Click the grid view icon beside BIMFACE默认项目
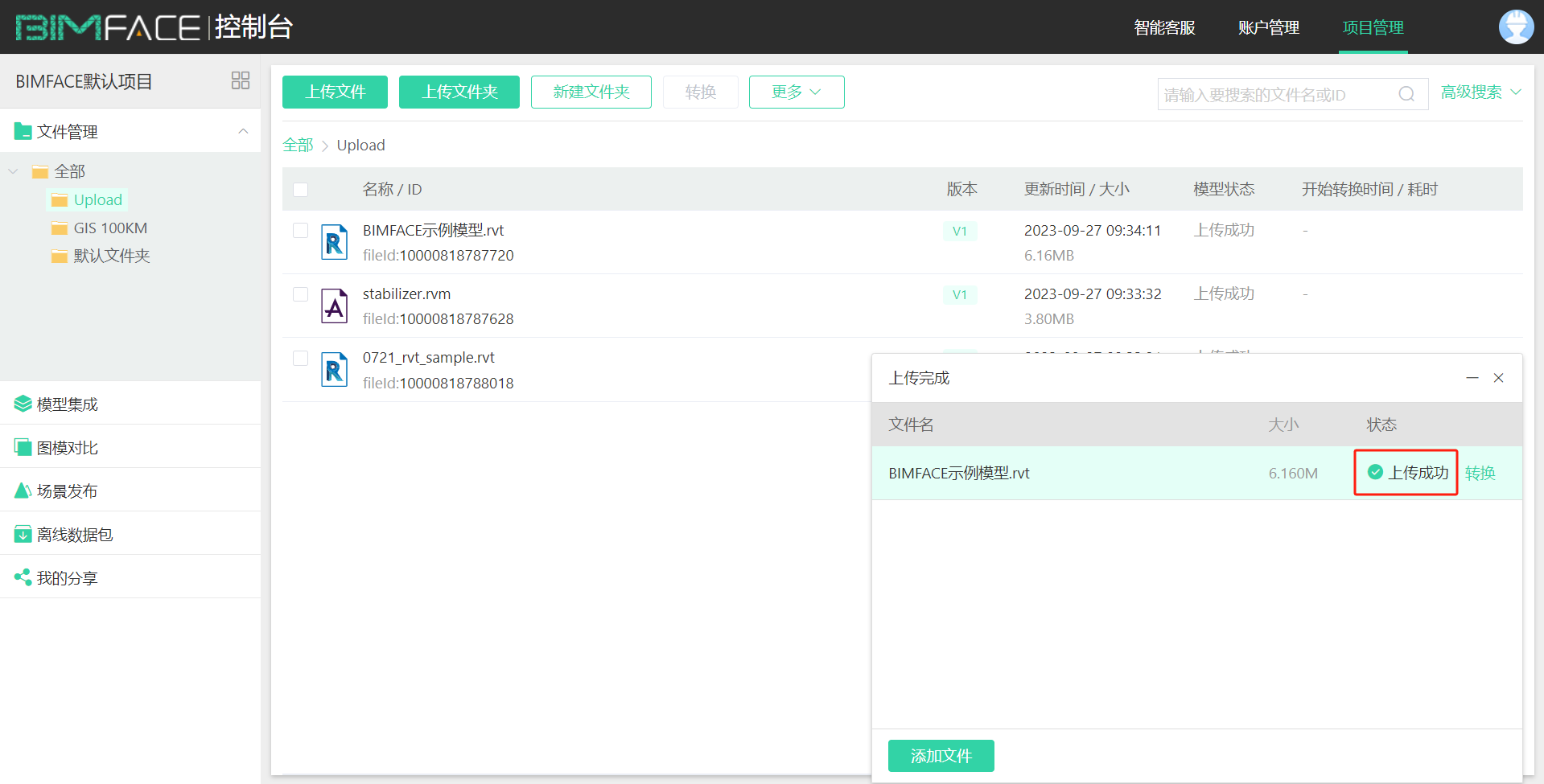Image resolution: width=1544 pixels, height=784 pixels. pos(240,80)
